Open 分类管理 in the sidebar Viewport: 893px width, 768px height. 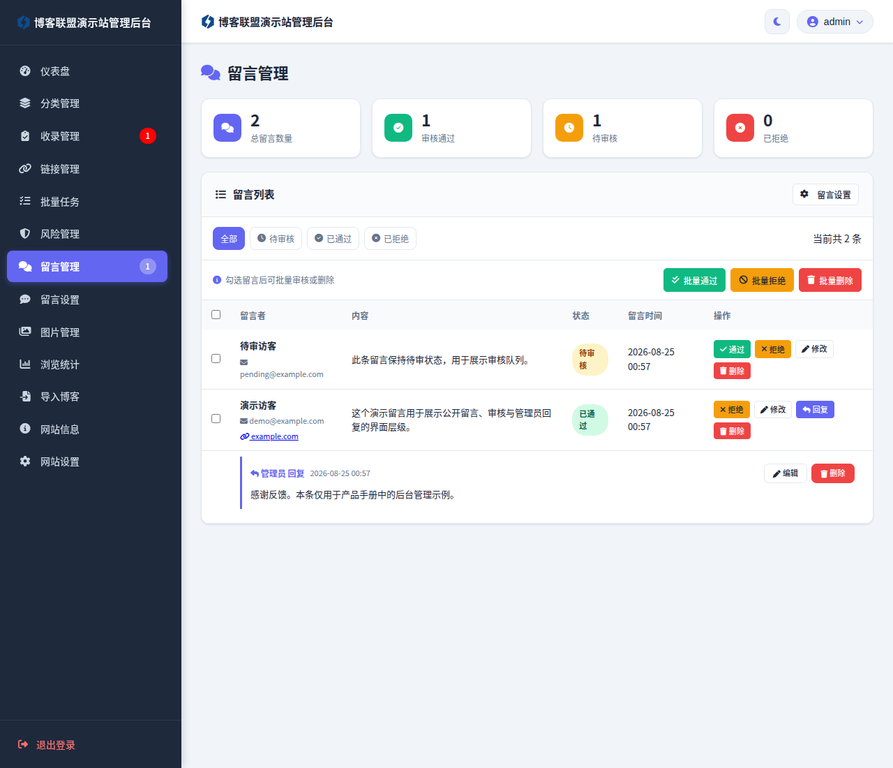click(87, 104)
